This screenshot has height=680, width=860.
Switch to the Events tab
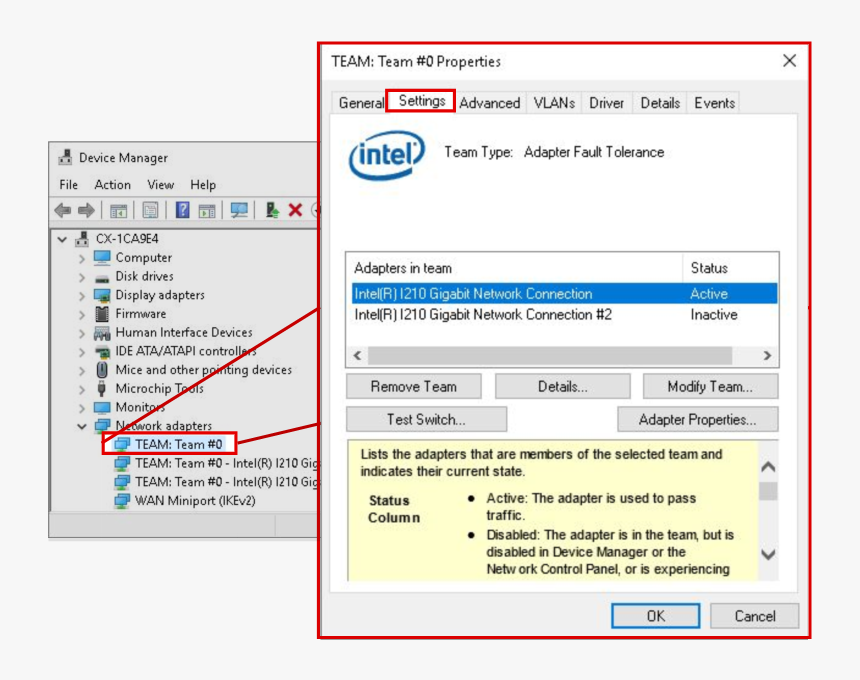714,103
